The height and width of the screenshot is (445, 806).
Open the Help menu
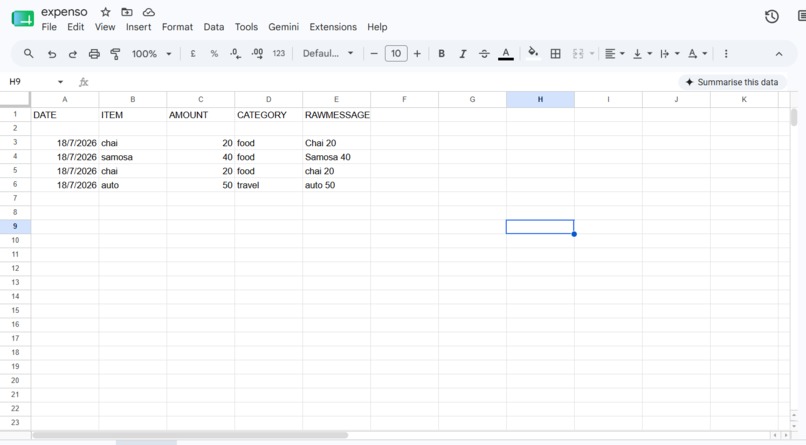click(x=377, y=27)
